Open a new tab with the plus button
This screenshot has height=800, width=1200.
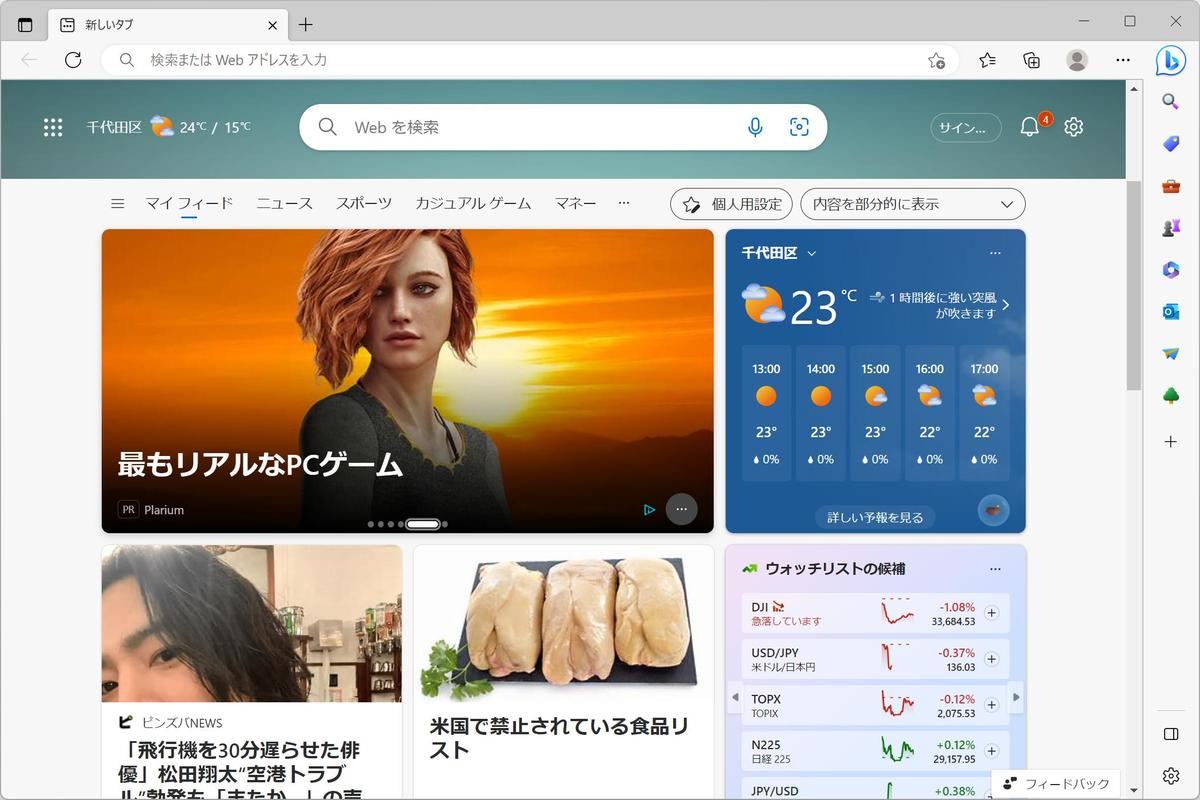(x=306, y=25)
